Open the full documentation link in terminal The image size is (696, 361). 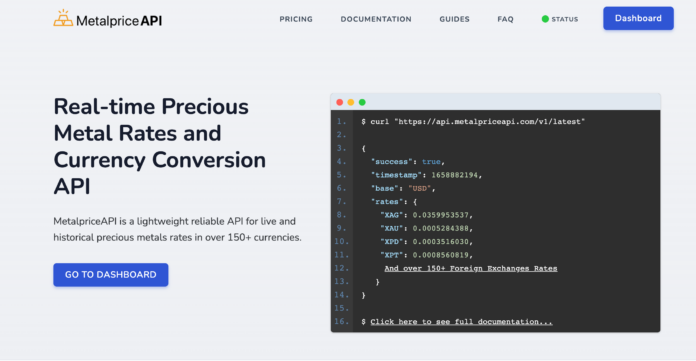[x=462, y=321]
